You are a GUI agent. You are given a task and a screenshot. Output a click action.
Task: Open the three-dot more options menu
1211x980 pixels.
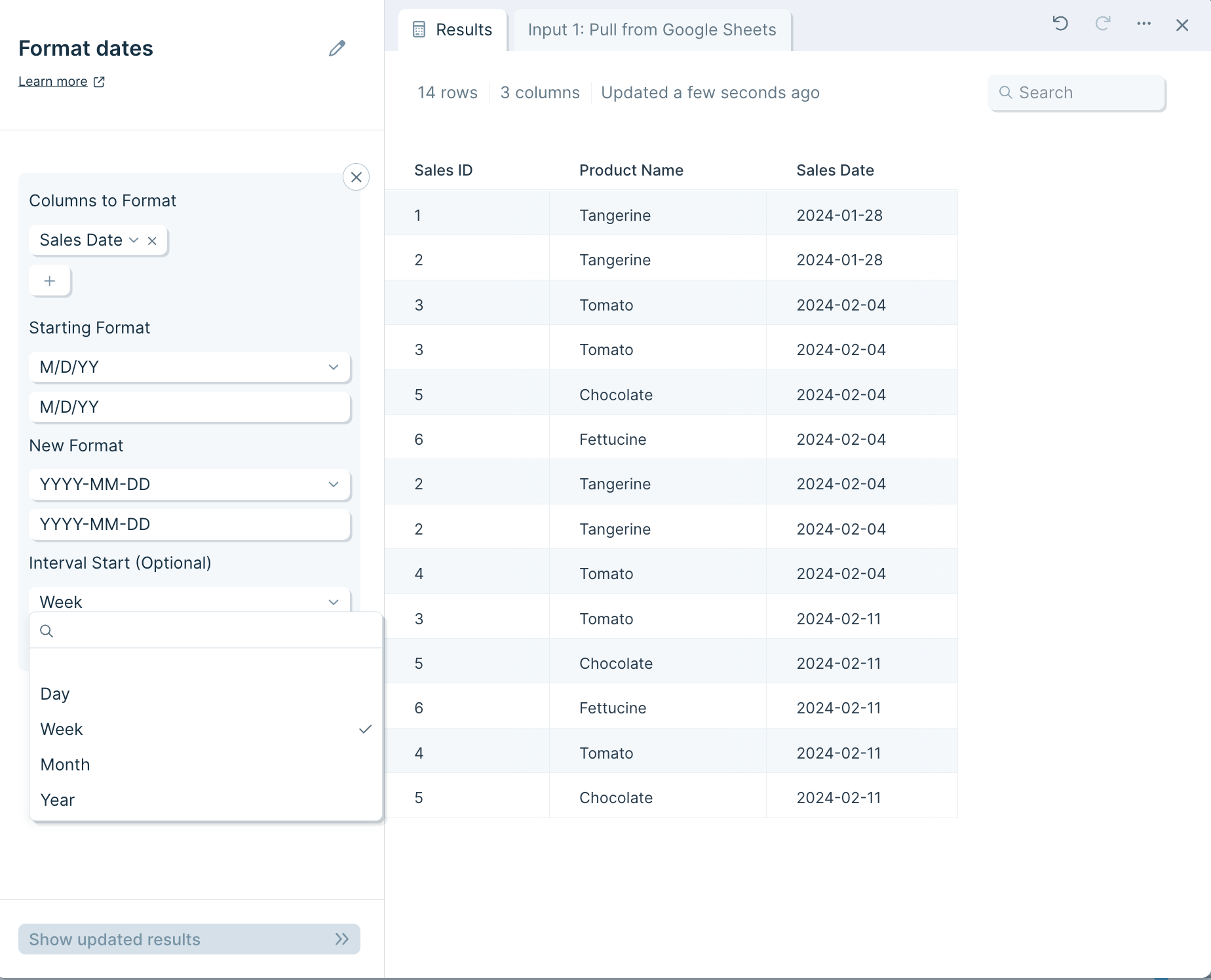(1144, 24)
